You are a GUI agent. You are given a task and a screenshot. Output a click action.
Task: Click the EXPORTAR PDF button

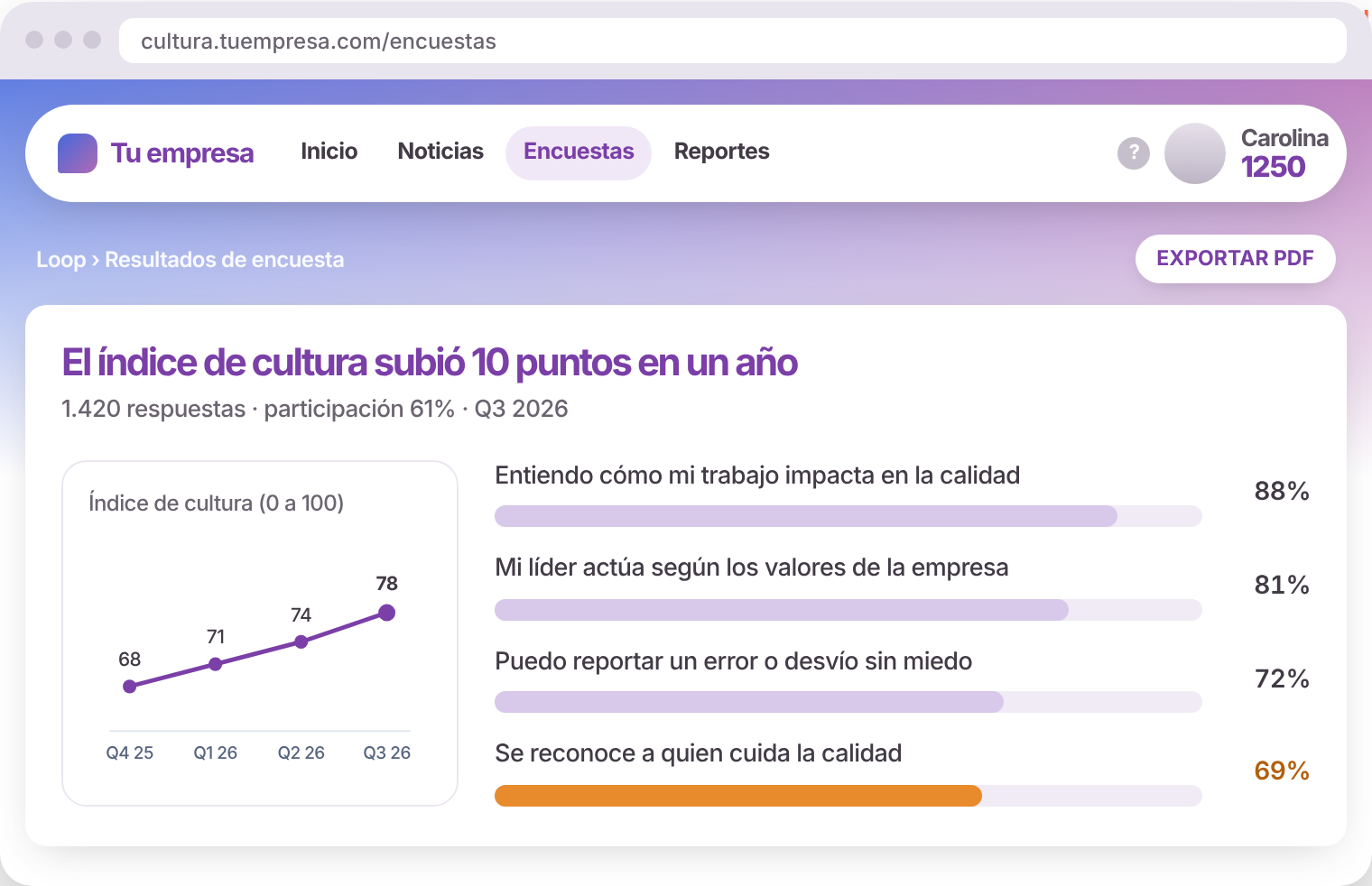click(x=1236, y=259)
